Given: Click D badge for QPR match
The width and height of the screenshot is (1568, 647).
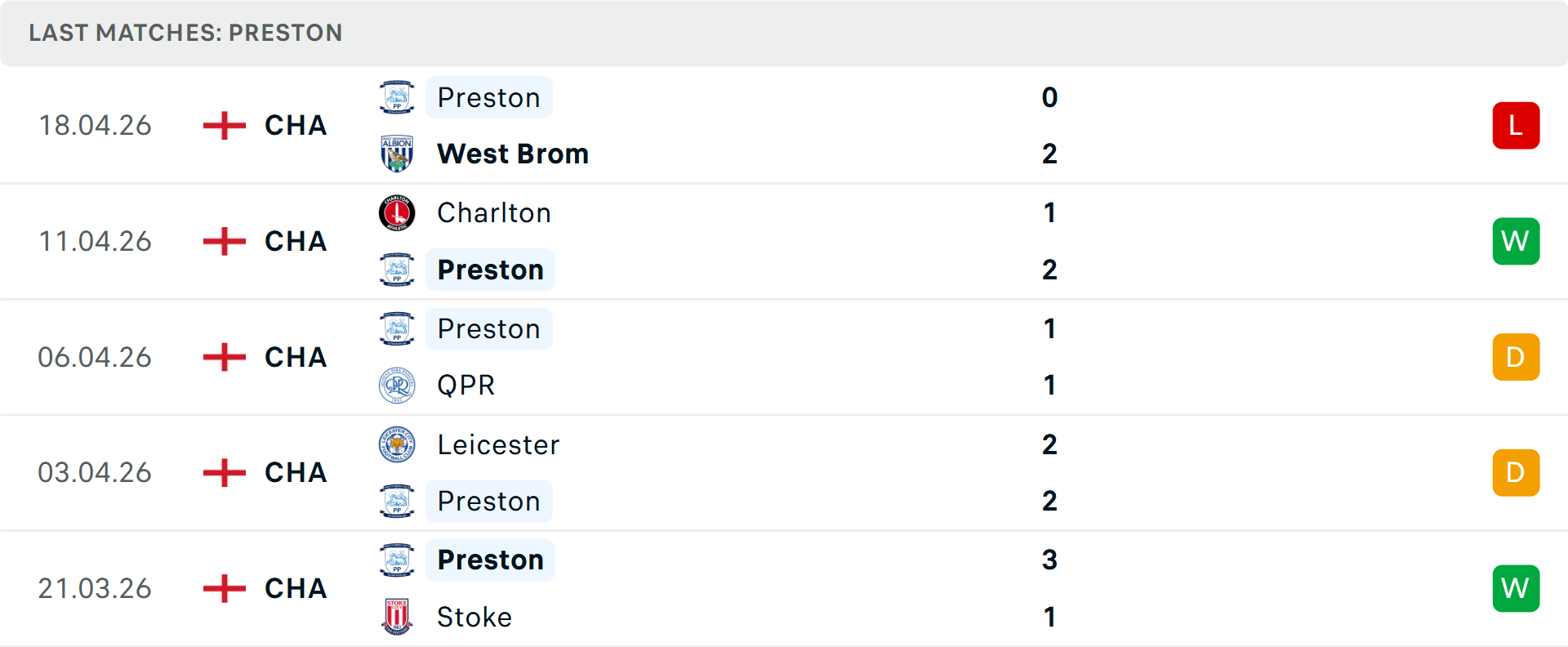Looking at the screenshot, I should point(1516,357).
